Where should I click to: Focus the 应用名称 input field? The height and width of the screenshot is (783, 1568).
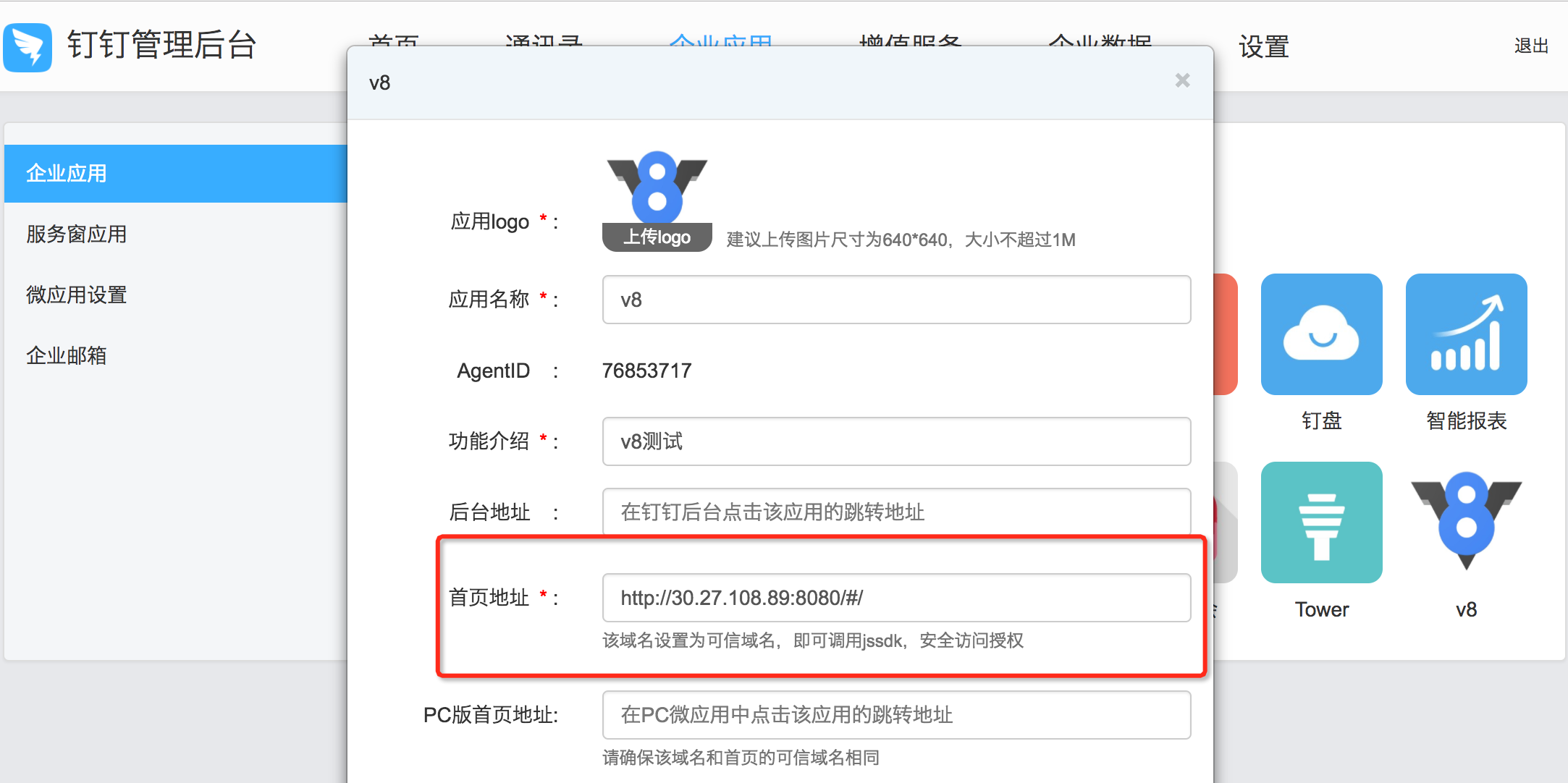click(x=896, y=300)
